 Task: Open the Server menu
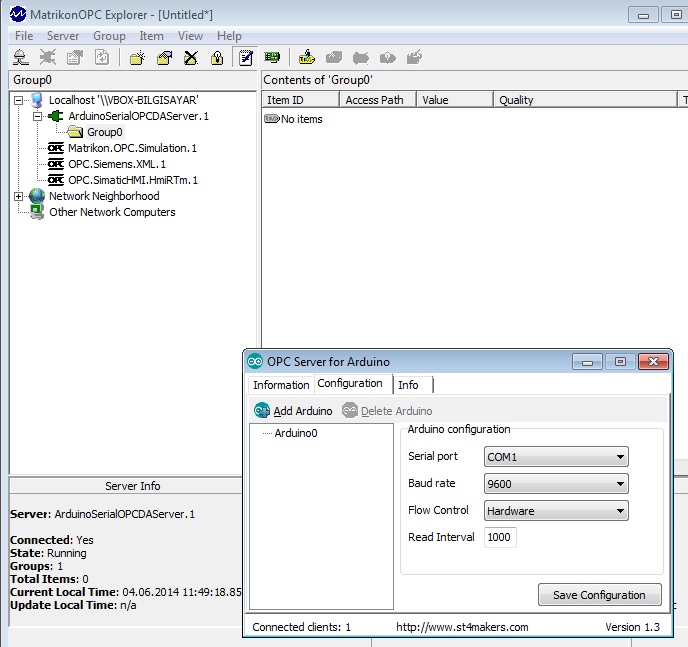click(x=63, y=36)
